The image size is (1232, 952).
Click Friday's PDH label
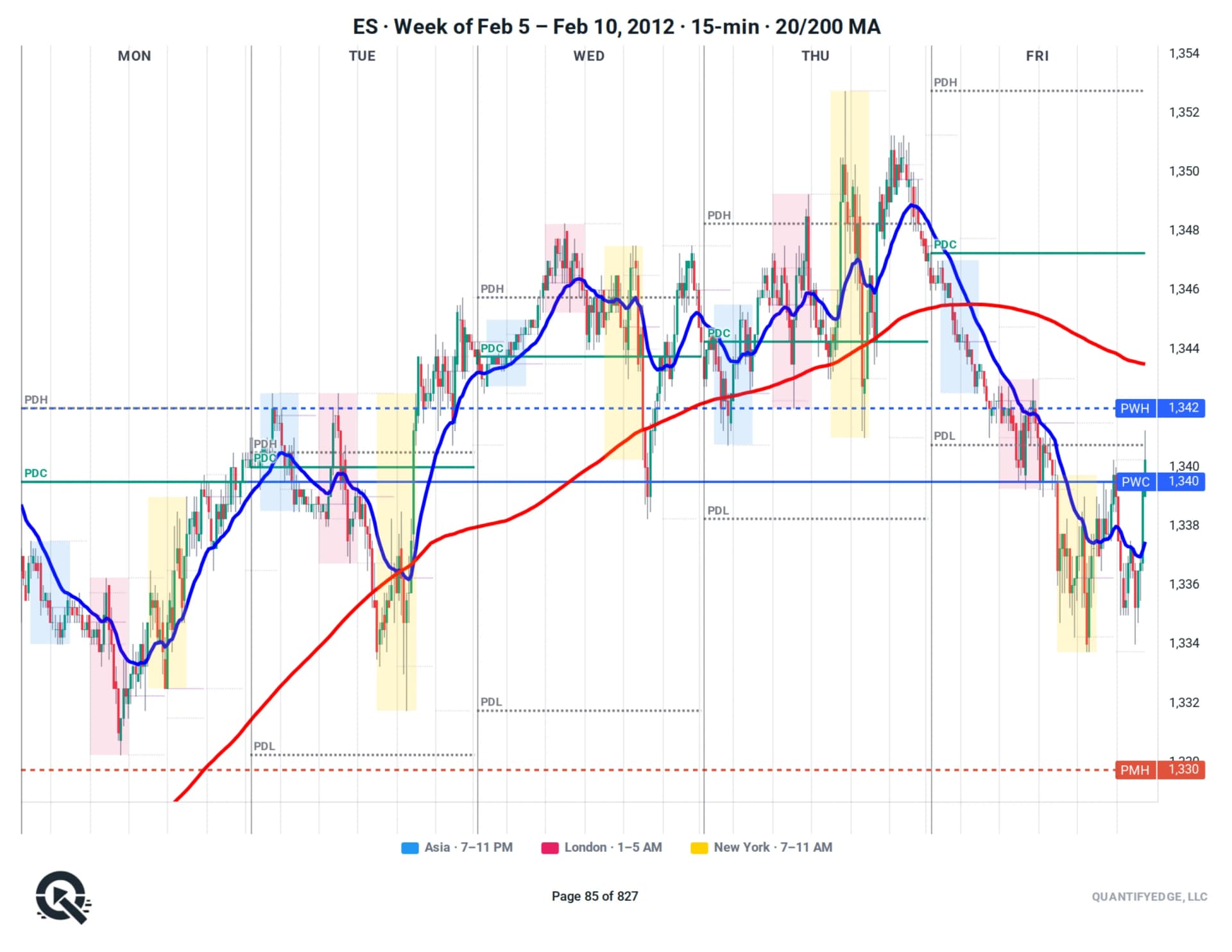945,83
